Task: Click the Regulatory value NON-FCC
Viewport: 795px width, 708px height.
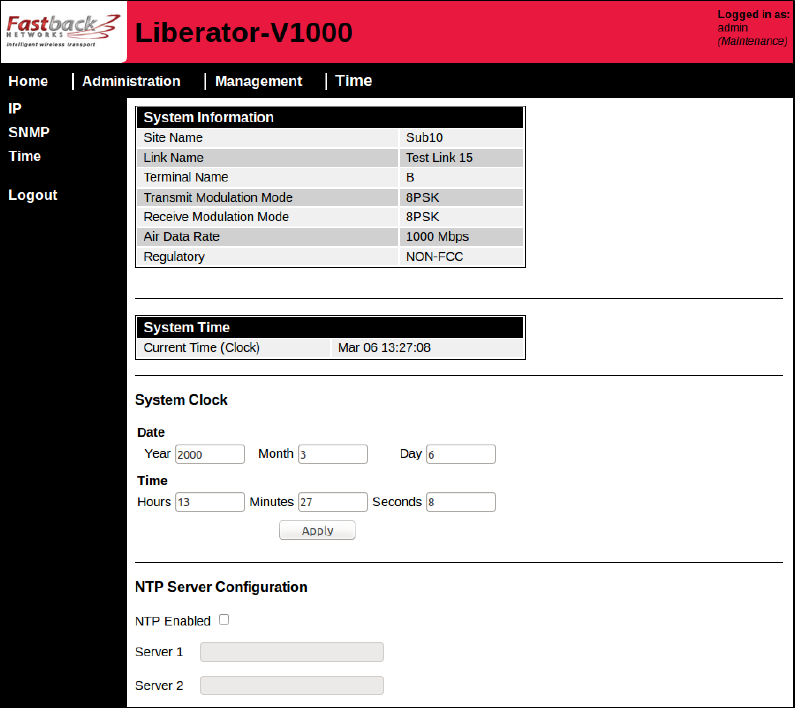Action: [x=435, y=257]
